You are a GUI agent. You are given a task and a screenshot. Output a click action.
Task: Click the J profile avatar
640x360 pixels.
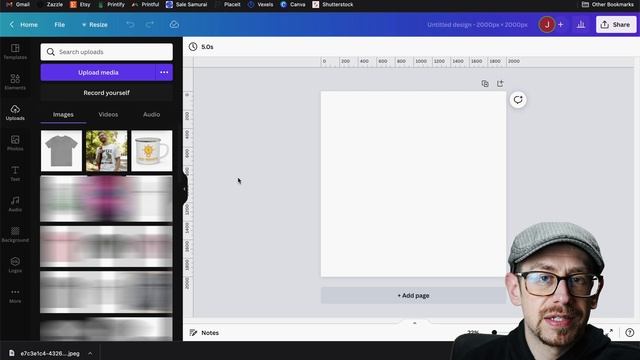click(x=547, y=24)
